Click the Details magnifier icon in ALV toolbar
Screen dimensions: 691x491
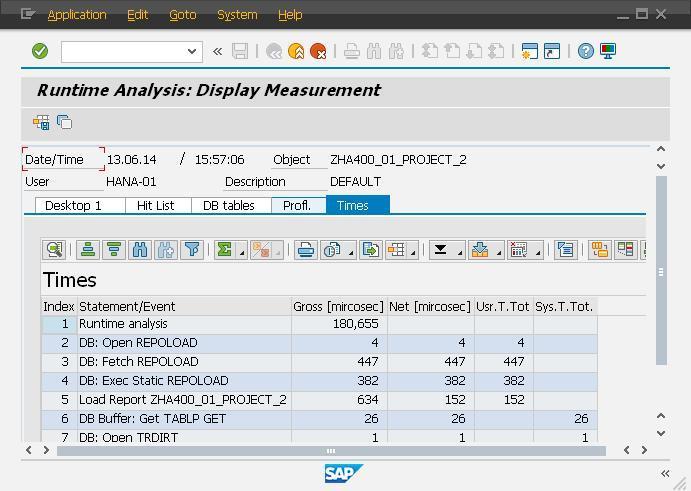(x=54, y=250)
